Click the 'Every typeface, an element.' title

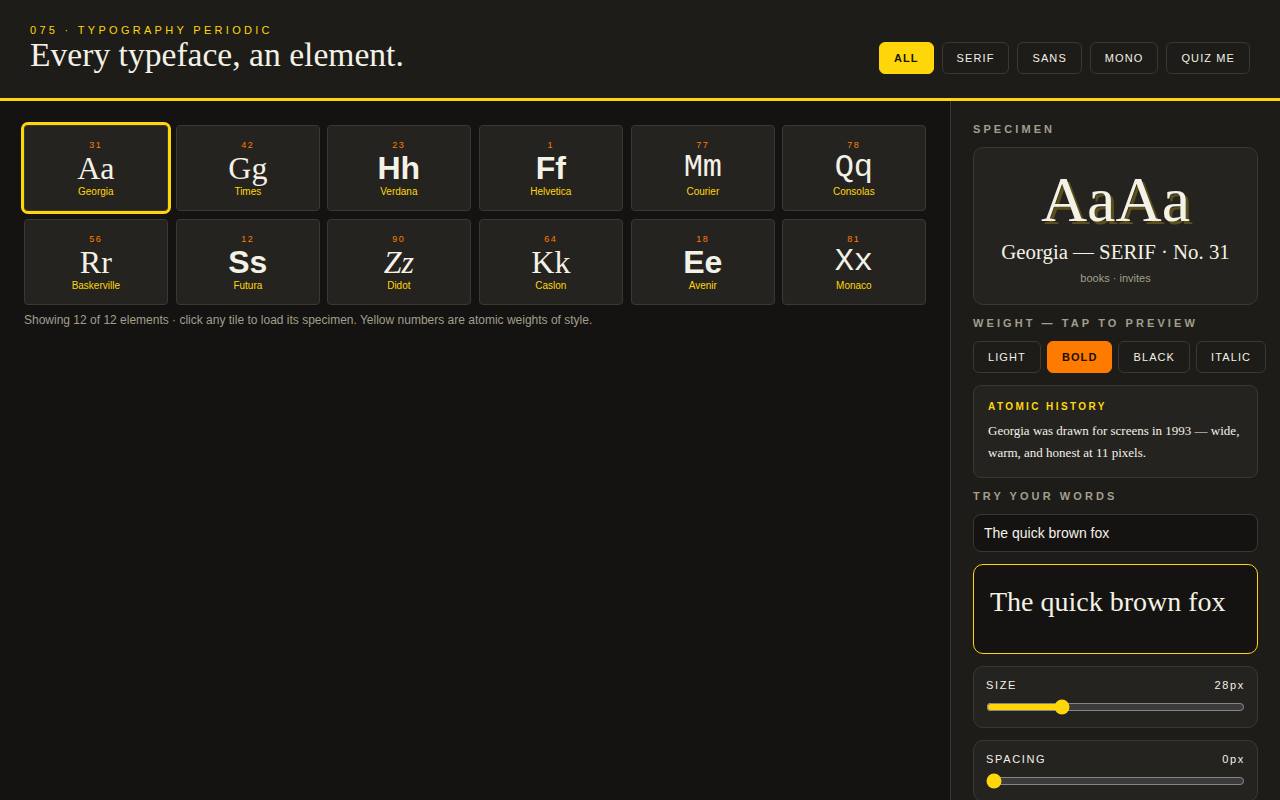(x=217, y=56)
